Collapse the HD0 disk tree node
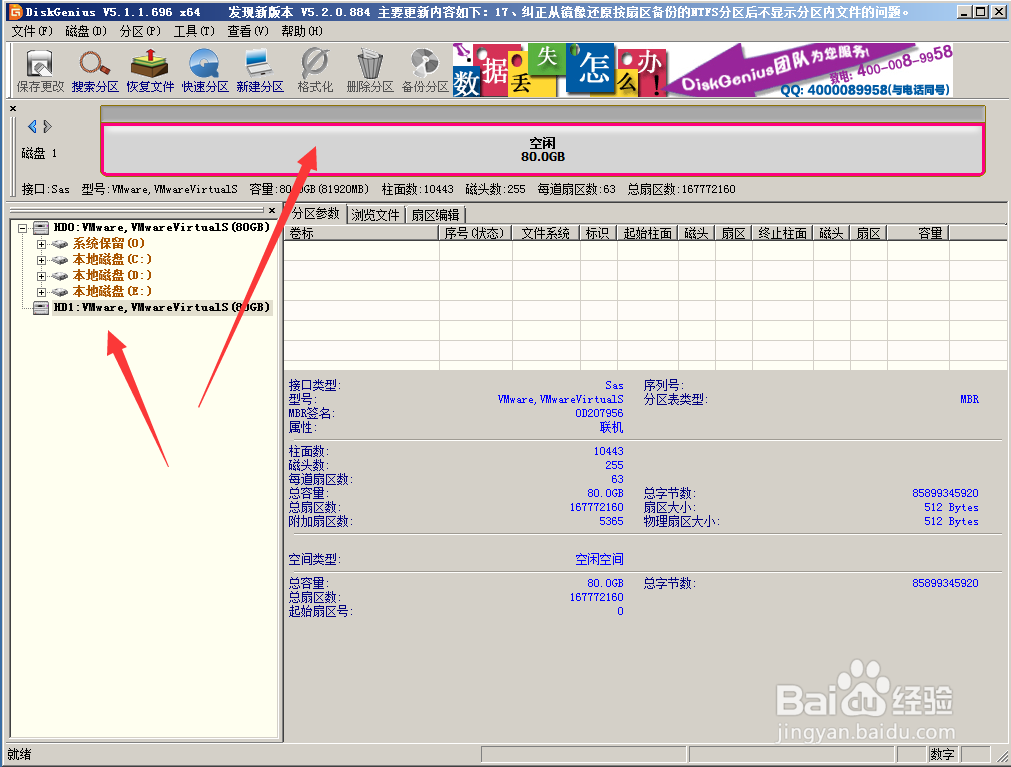 click(23, 228)
